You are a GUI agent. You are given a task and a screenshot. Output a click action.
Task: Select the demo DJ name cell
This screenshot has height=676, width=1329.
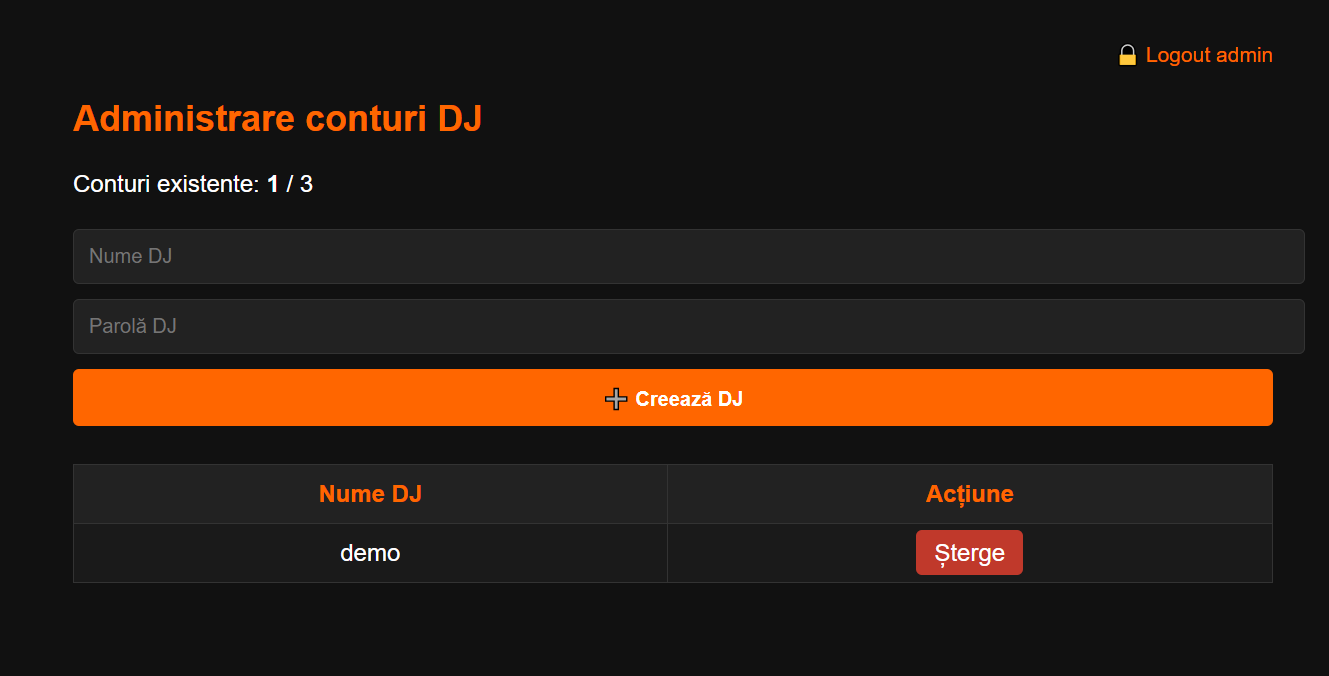370,553
